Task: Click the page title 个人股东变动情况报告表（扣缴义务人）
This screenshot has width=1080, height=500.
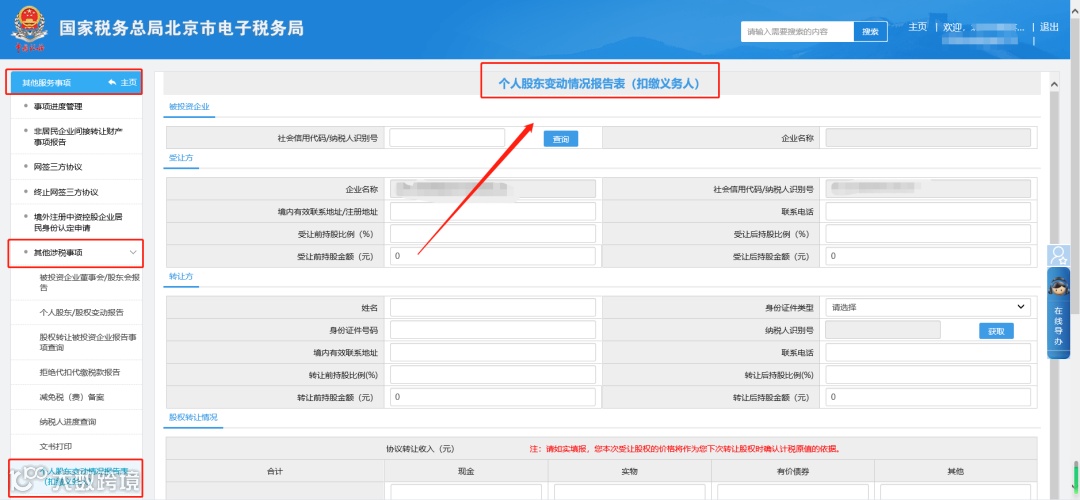Action: 599,84
